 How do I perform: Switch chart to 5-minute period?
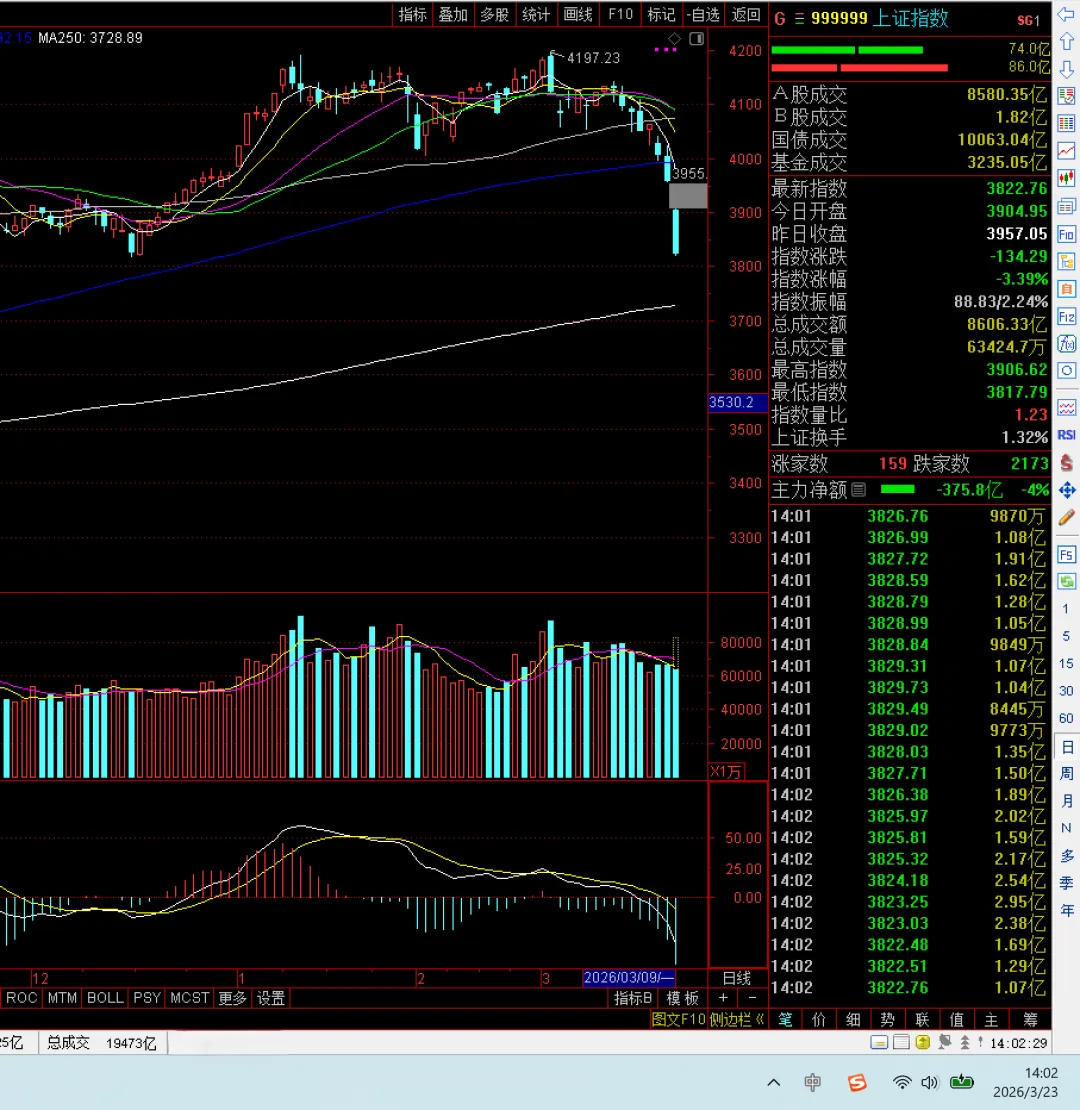[x=1066, y=636]
